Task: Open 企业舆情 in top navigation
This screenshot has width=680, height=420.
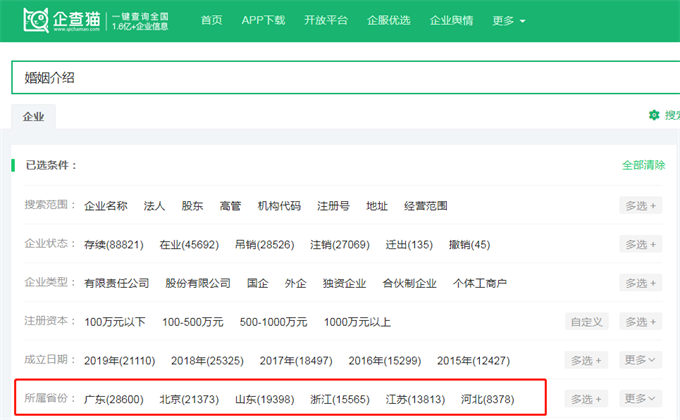Action: (x=451, y=20)
